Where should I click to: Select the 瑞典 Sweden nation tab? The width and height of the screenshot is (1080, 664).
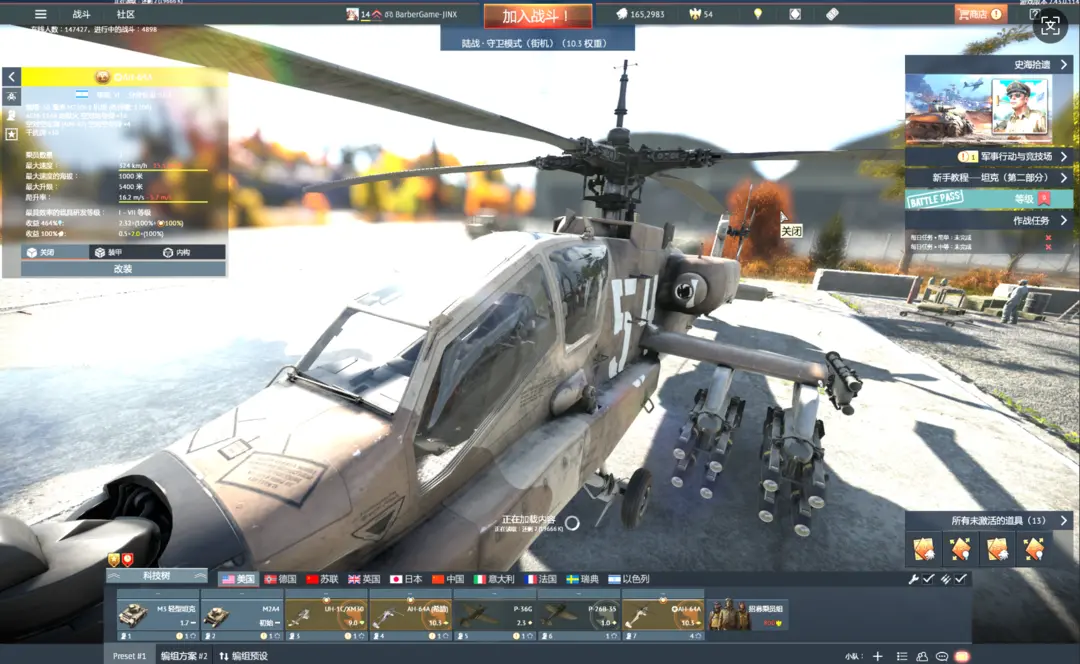[x=583, y=579]
